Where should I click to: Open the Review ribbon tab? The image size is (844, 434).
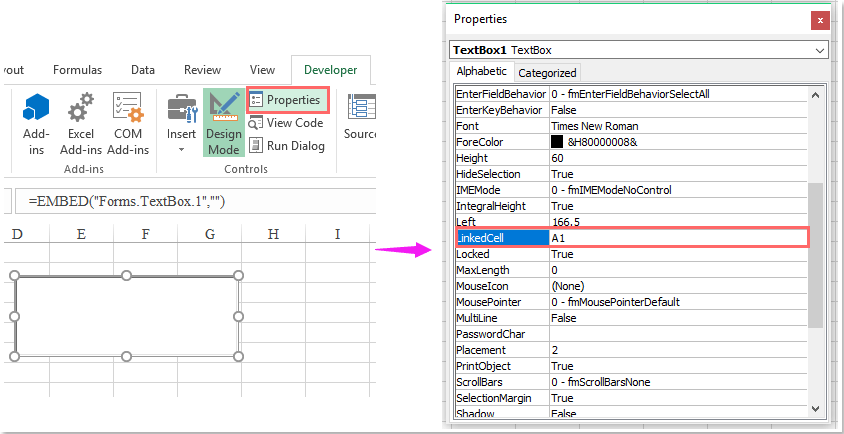click(x=202, y=70)
